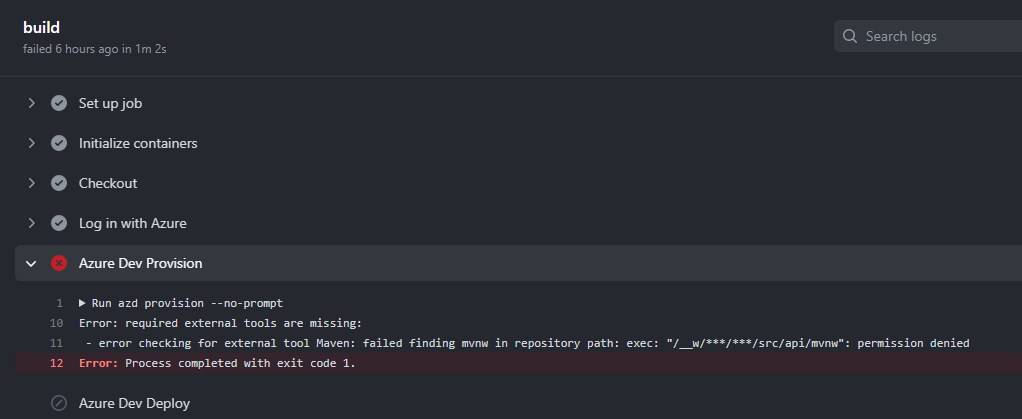Click the Initialize containers success checkmark icon
The height and width of the screenshot is (419, 1022).
[x=59, y=143]
